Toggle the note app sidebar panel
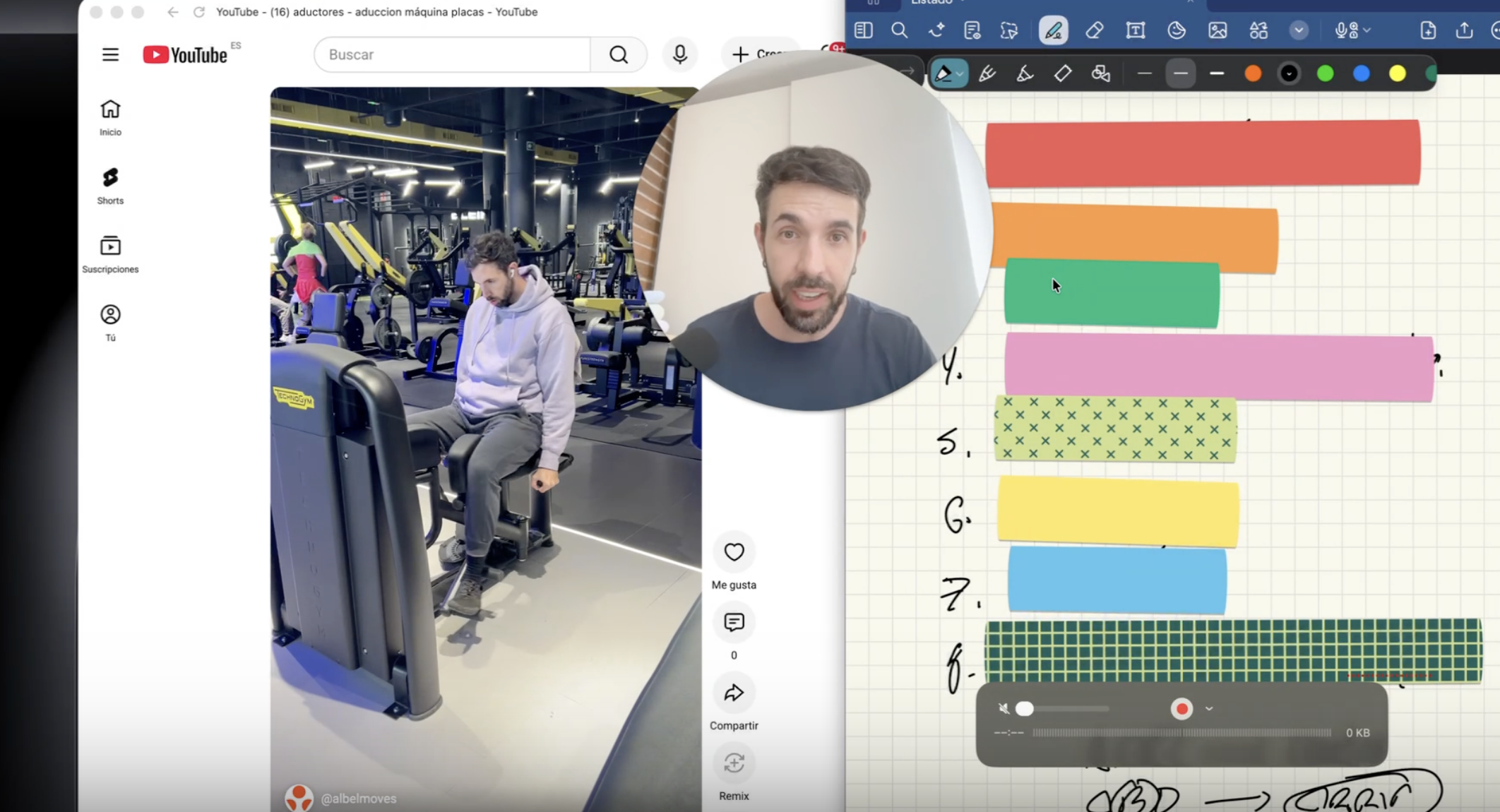The height and width of the screenshot is (812, 1500). tap(863, 30)
